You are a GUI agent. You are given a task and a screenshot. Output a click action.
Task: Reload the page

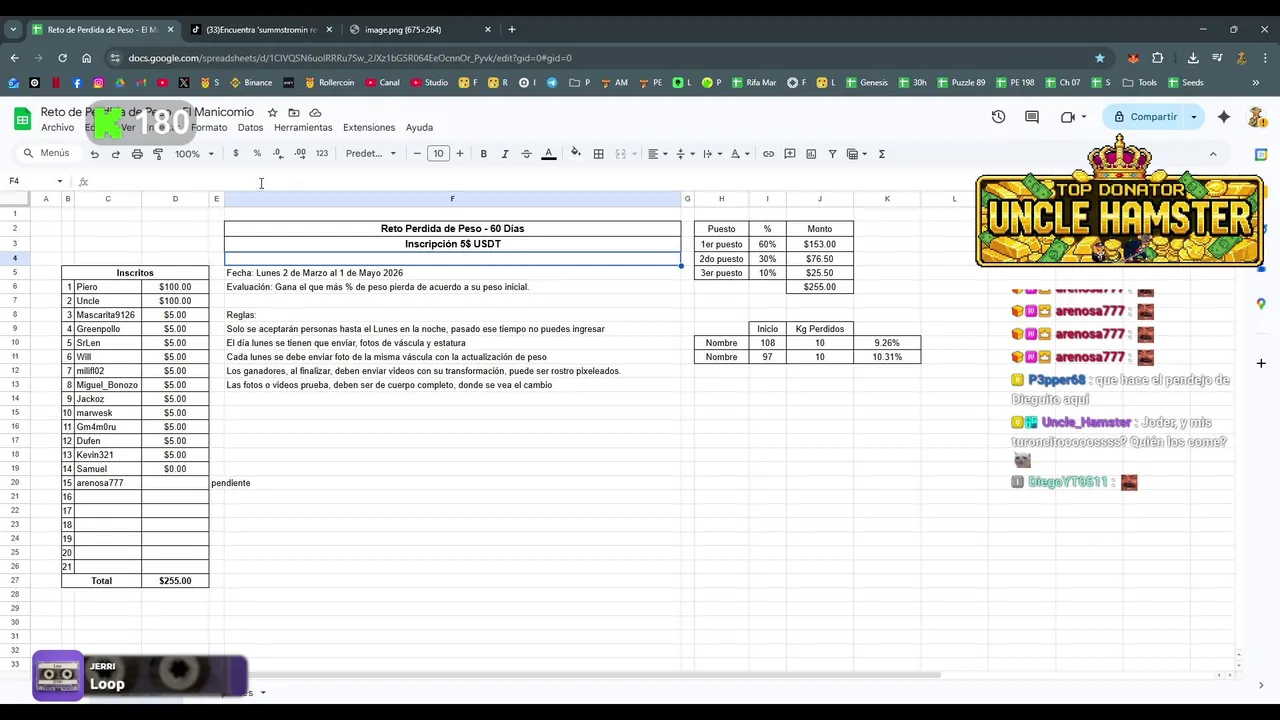click(62, 58)
